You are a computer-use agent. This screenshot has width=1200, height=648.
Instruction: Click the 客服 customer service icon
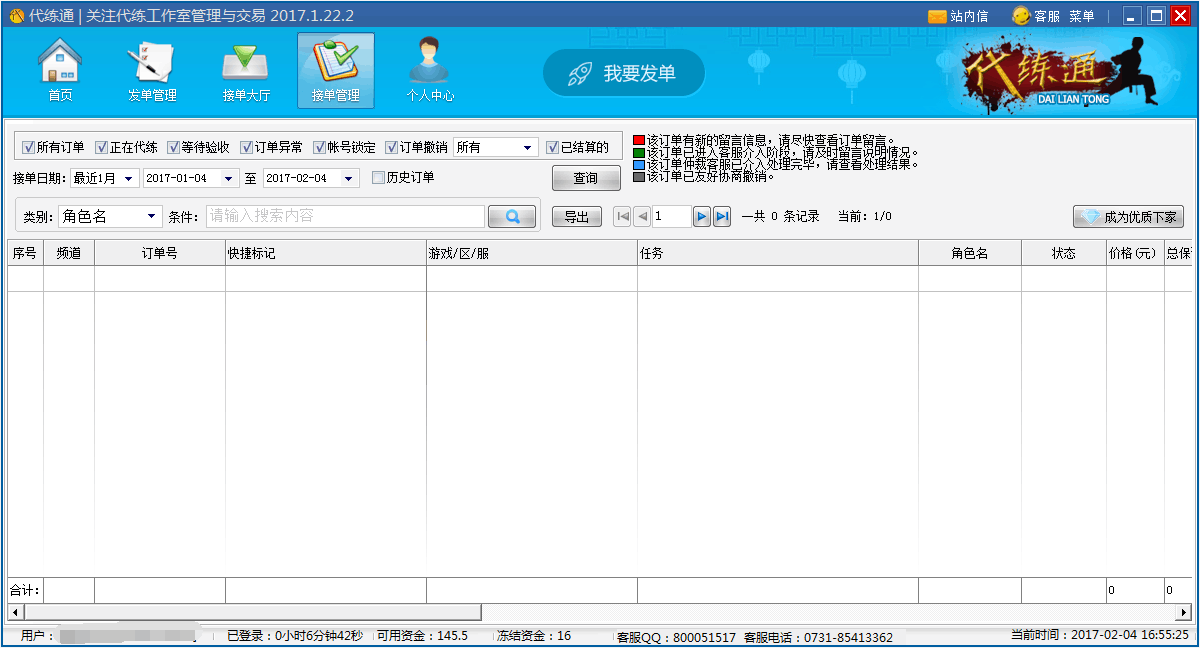(x=1021, y=16)
